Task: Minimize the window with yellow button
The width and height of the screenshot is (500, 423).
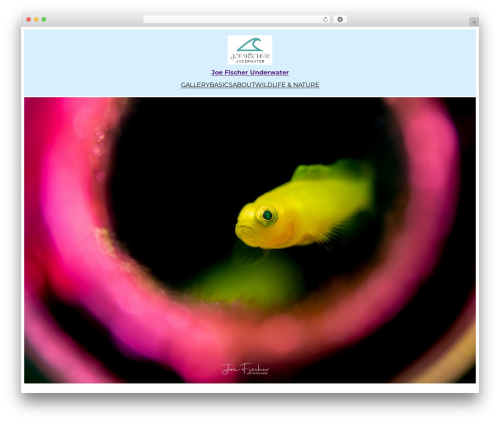Action: point(36,19)
